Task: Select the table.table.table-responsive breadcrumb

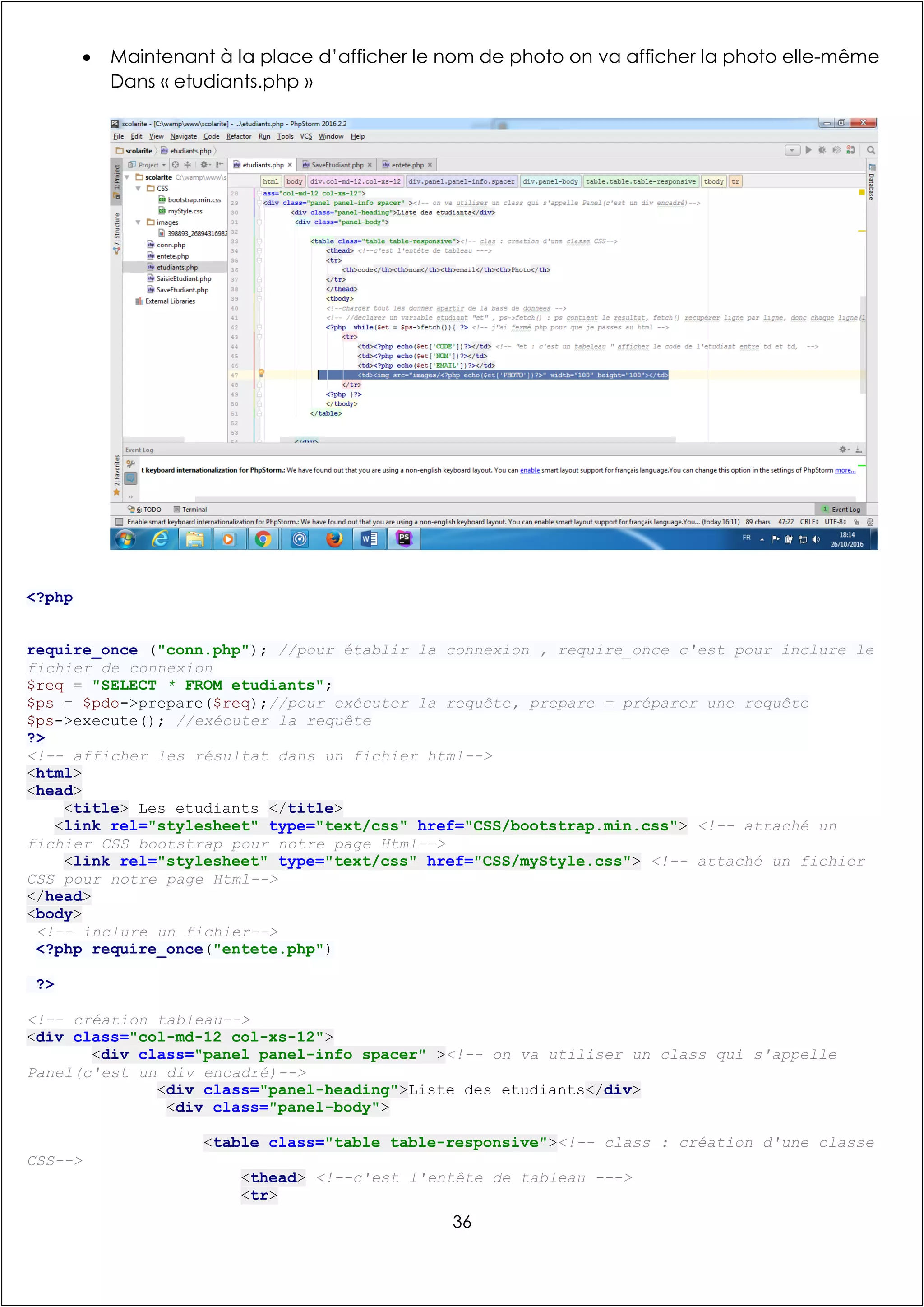Action: pyautogui.click(x=641, y=181)
